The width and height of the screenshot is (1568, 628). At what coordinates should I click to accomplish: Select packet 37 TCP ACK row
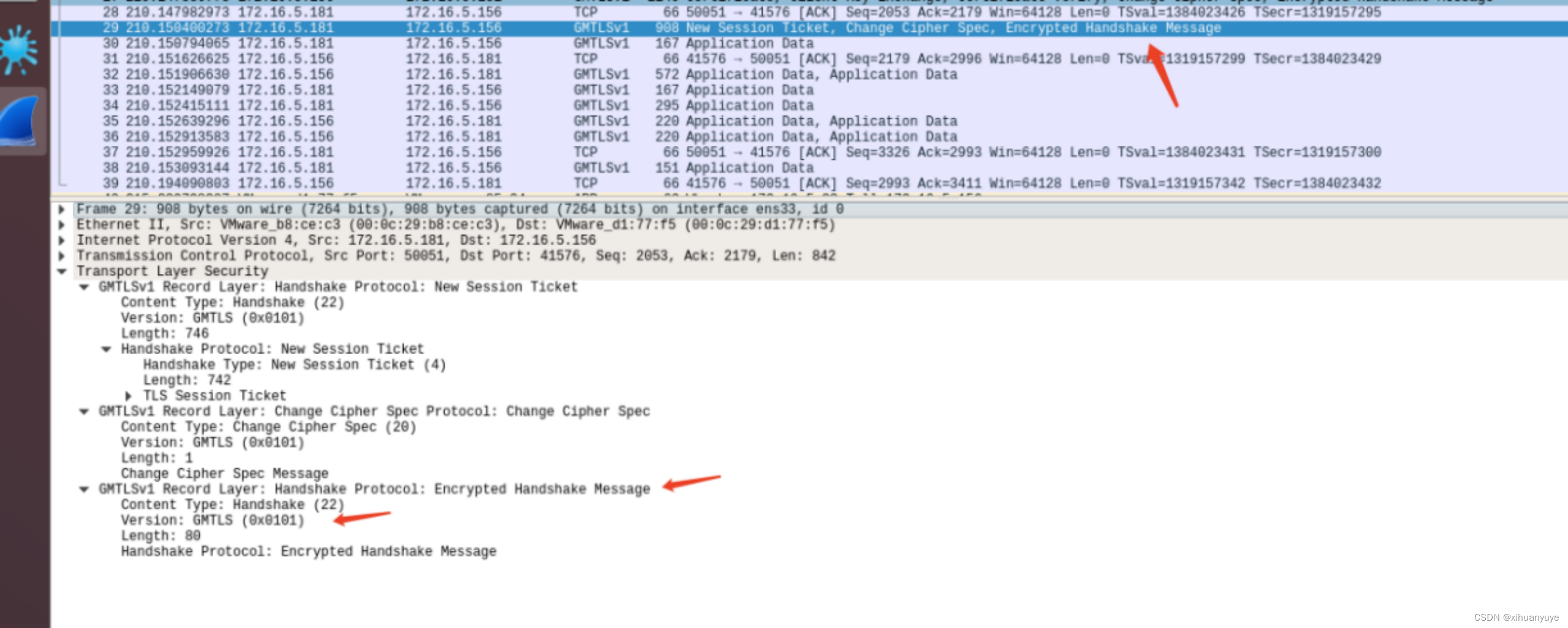(x=809, y=152)
